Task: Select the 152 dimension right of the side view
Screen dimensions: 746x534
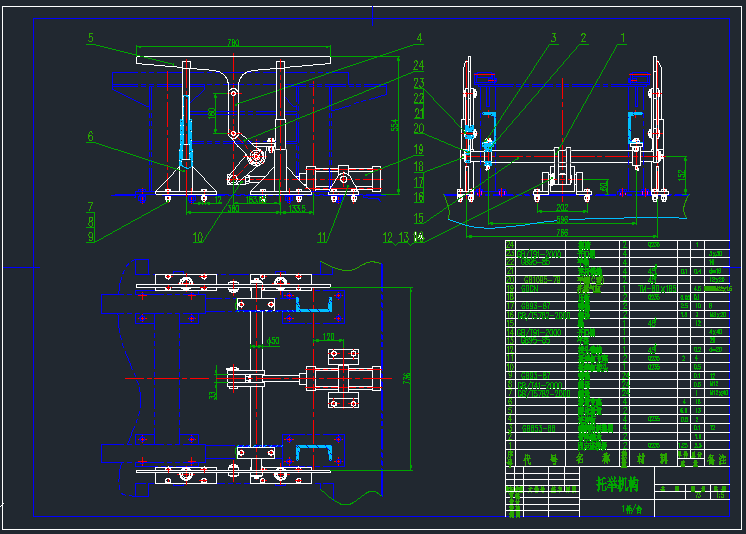Action: click(x=682, y=176)
